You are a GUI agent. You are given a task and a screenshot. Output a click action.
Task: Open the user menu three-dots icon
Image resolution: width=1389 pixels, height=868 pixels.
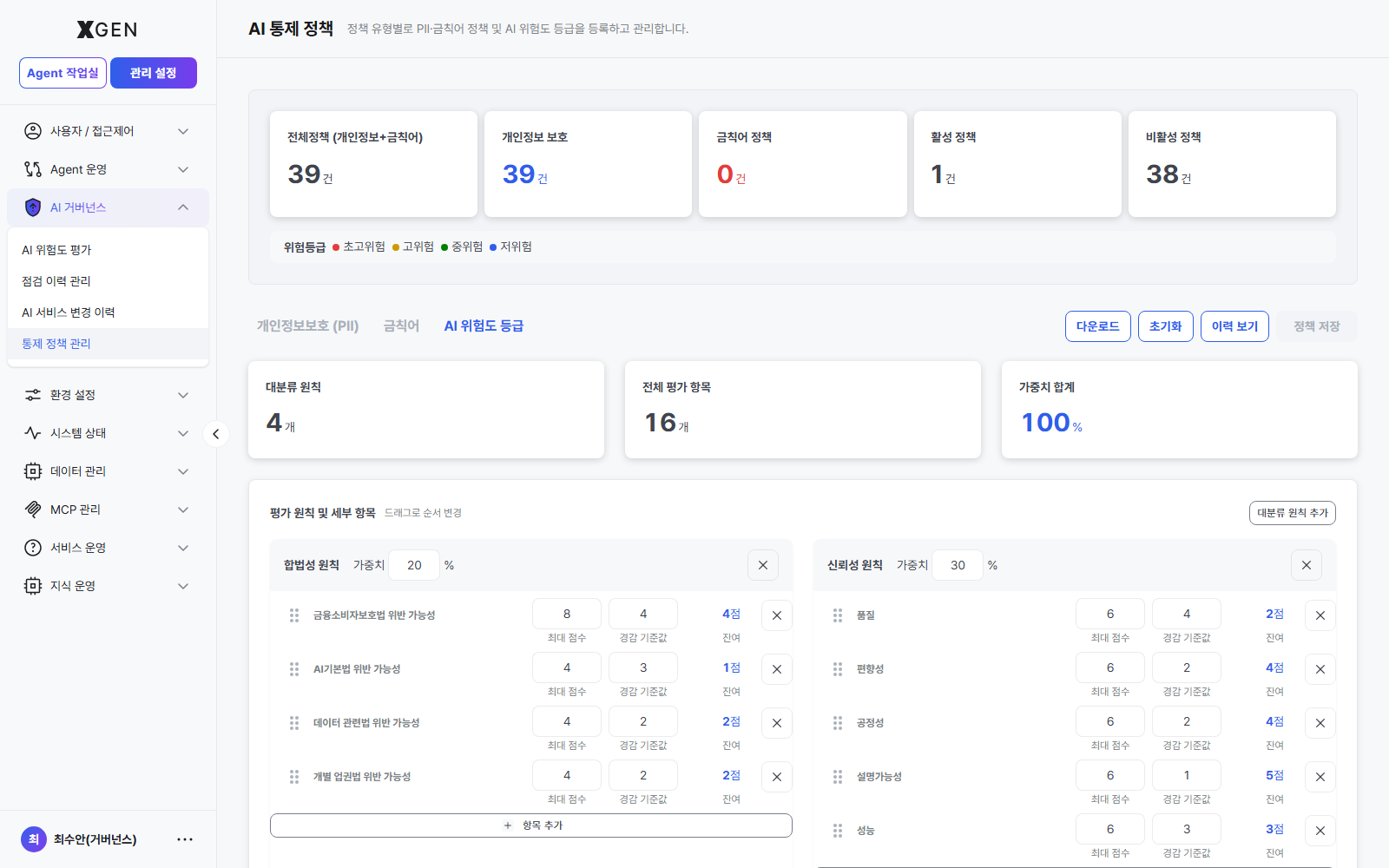(x=185, y=839)
